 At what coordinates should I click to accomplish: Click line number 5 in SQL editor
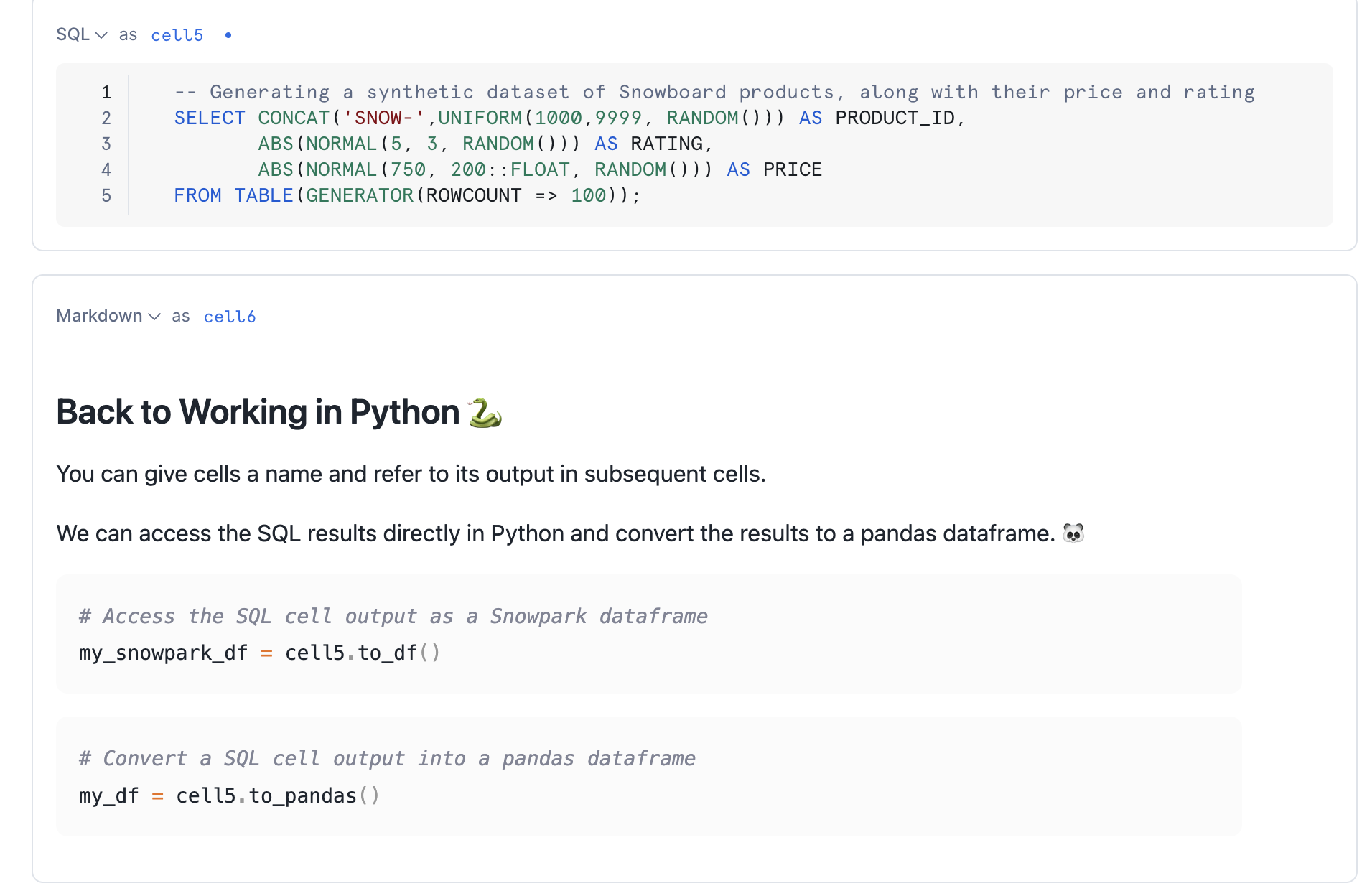106,196
